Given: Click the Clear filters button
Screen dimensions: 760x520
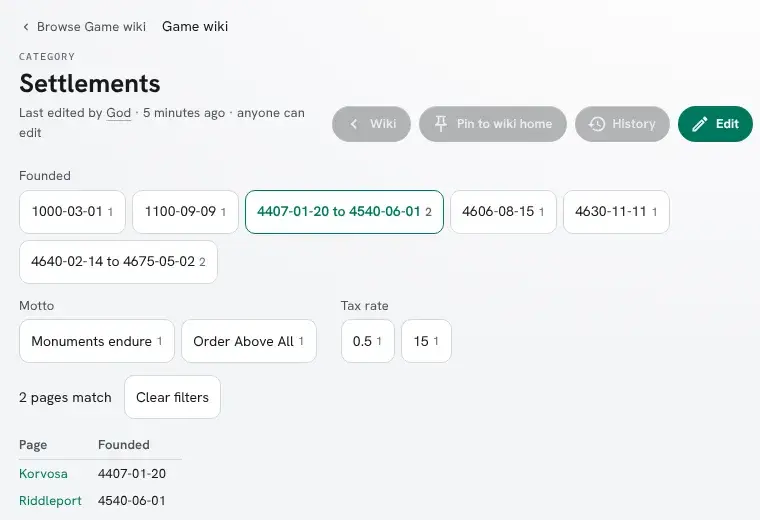Looking at the screenshot, I should tap(173, 397).
